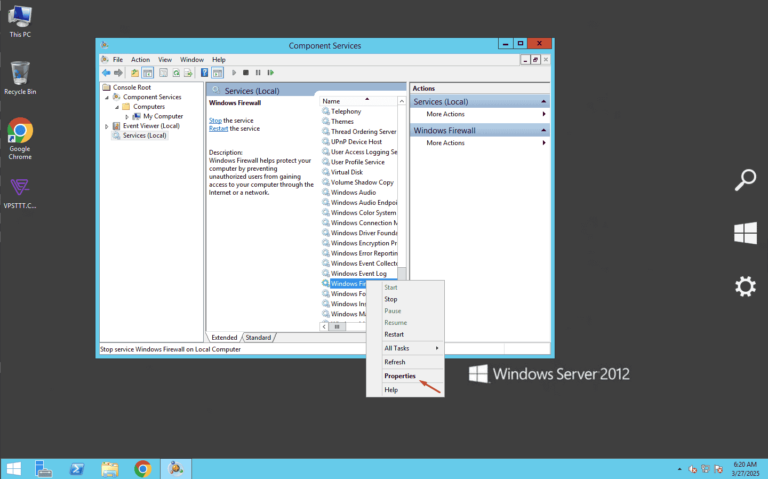The image size is (768, 479).
Task: Open the Settings gear charm
Action: pos(745,286)
